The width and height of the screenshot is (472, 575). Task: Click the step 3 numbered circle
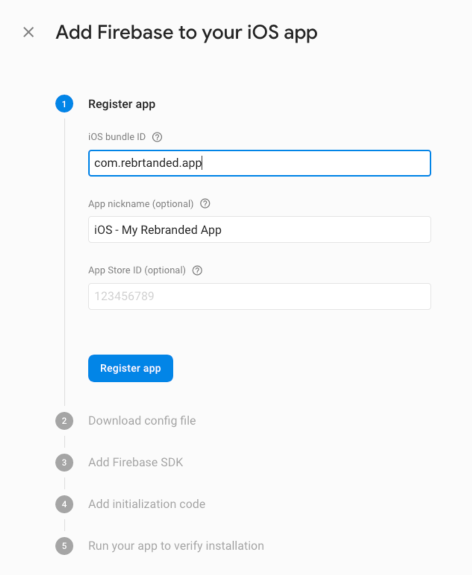(x=64, y=462)
